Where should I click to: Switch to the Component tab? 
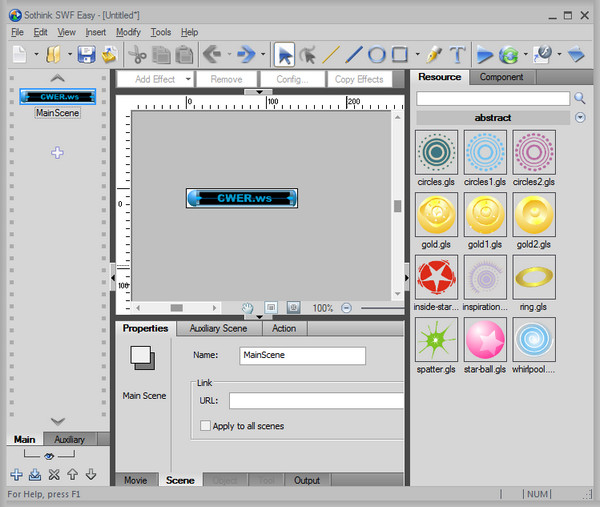[501, 77]
